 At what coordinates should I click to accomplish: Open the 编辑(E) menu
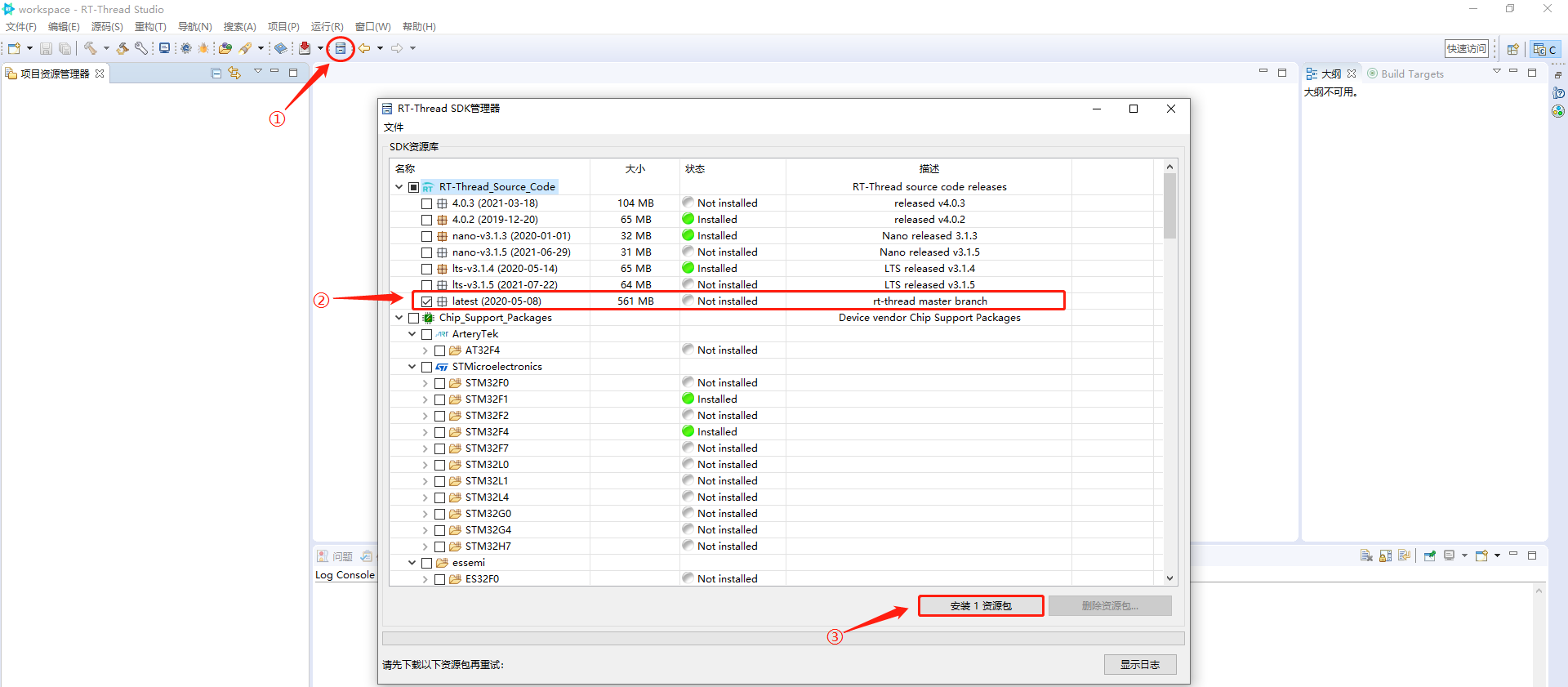click(64, 27)
